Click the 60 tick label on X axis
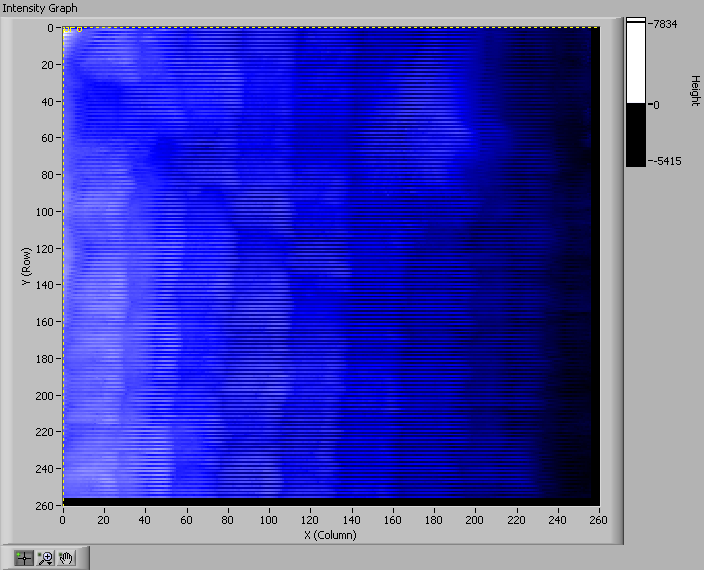 [186, 520]
